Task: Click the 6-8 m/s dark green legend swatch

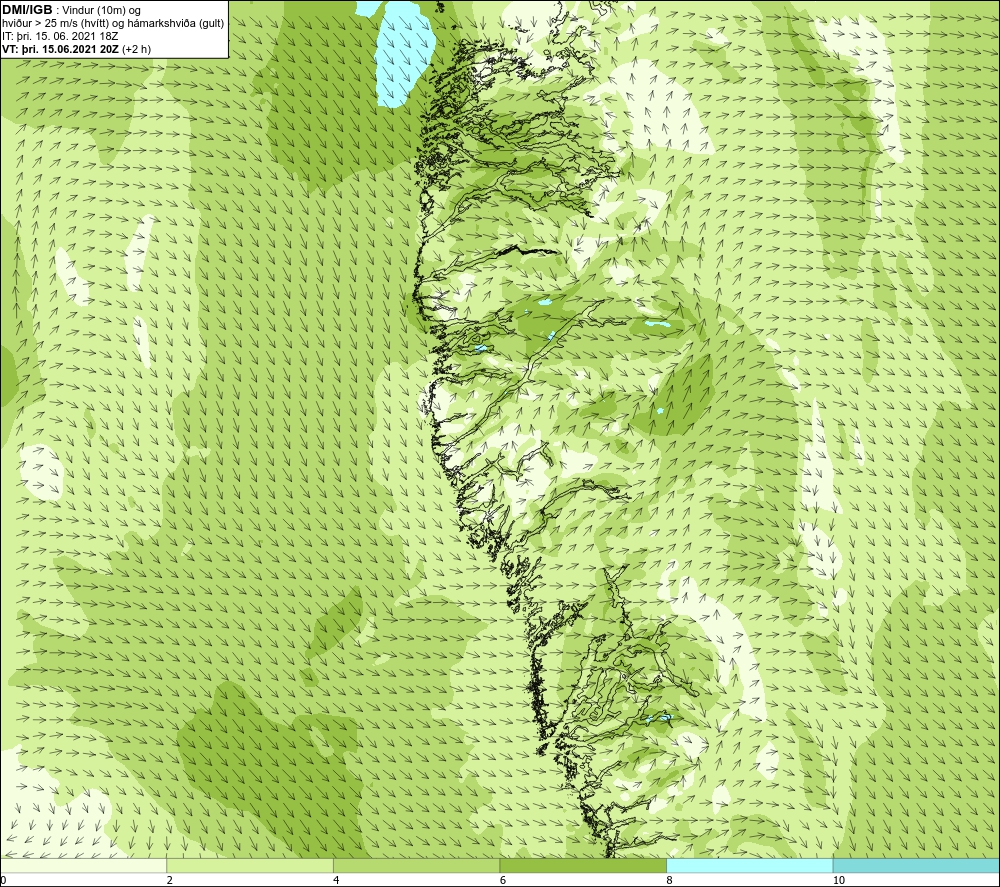Action: 583,865
